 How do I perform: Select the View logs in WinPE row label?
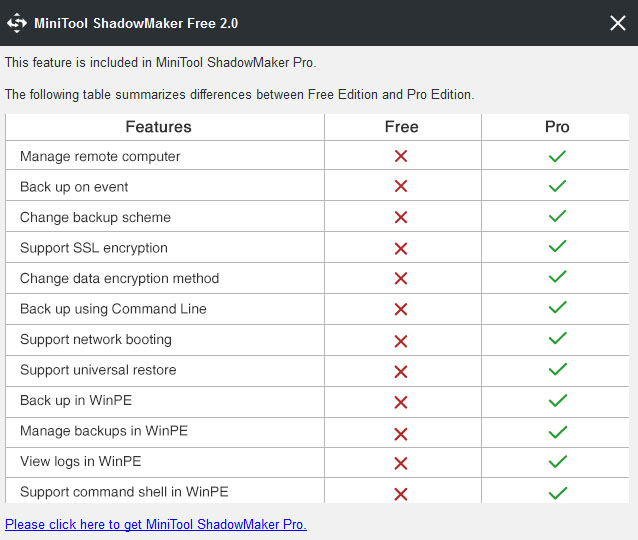[80, 461]
